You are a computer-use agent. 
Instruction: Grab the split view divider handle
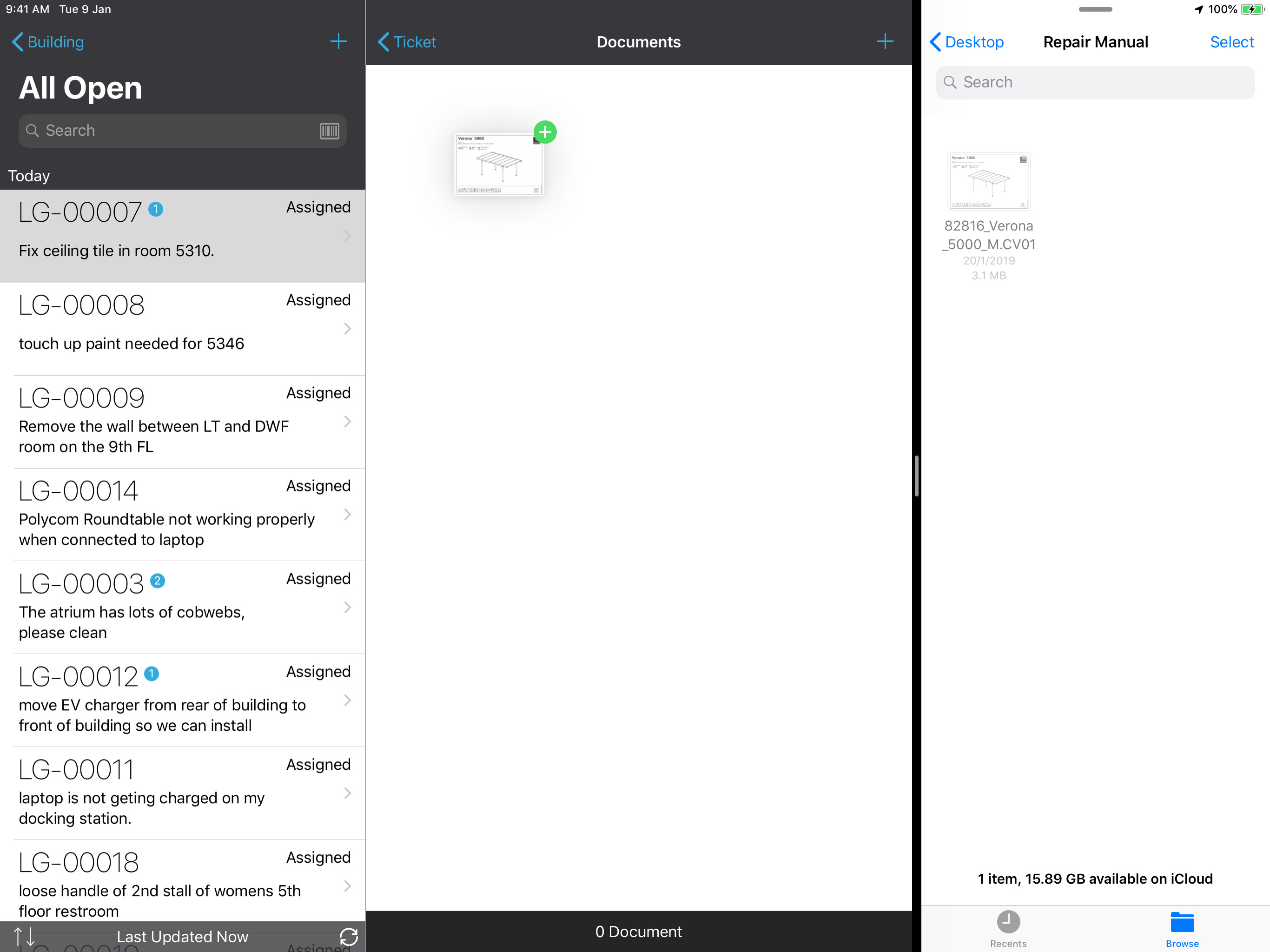click(x=916, y=476)
